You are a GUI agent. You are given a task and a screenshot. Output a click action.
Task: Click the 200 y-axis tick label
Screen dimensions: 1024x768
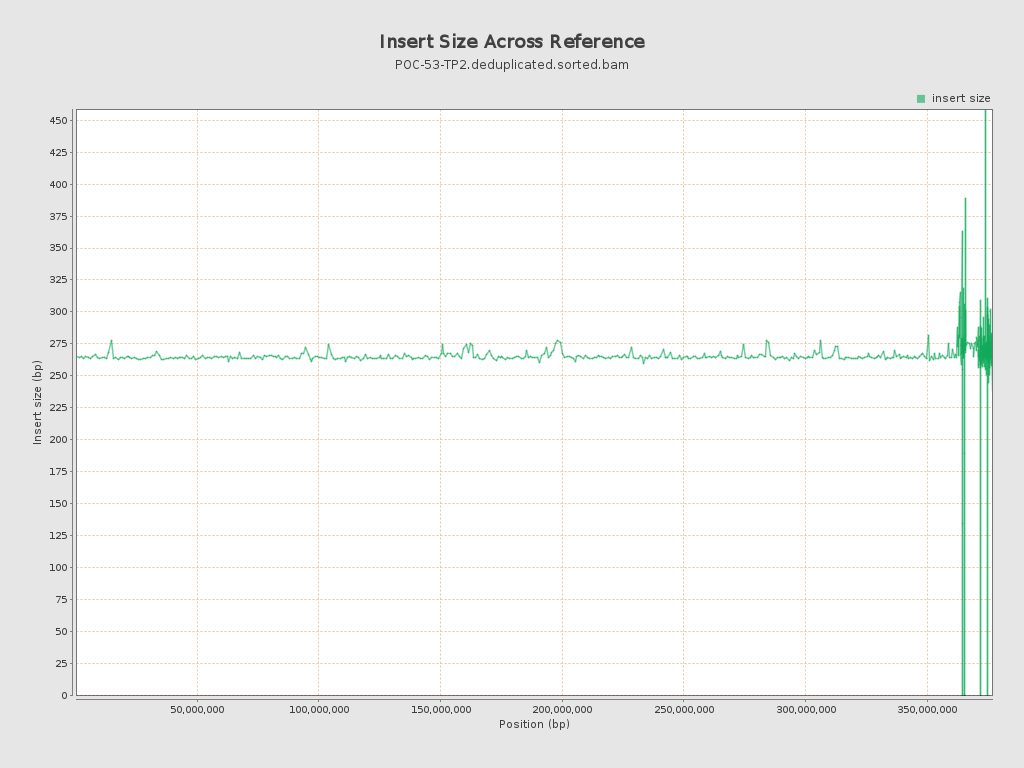[58, 440]
